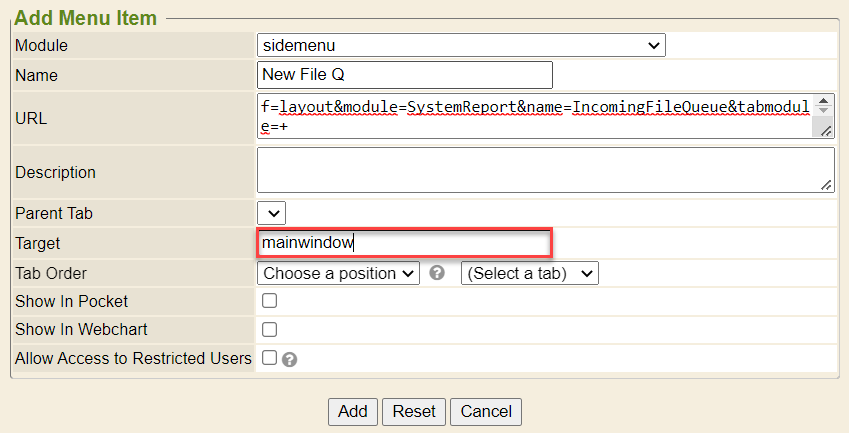Toggle the Show In Webchart checkbox
The width and height of the screenshot is (849, 433).
(x=269, y=329)
